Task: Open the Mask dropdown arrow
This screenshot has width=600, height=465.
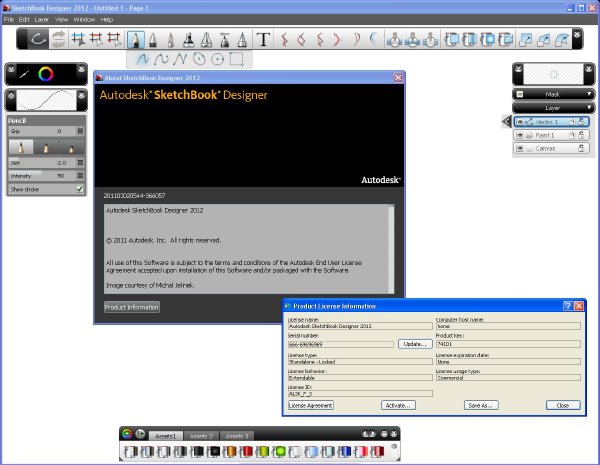Action: click(x=589, y=94)
